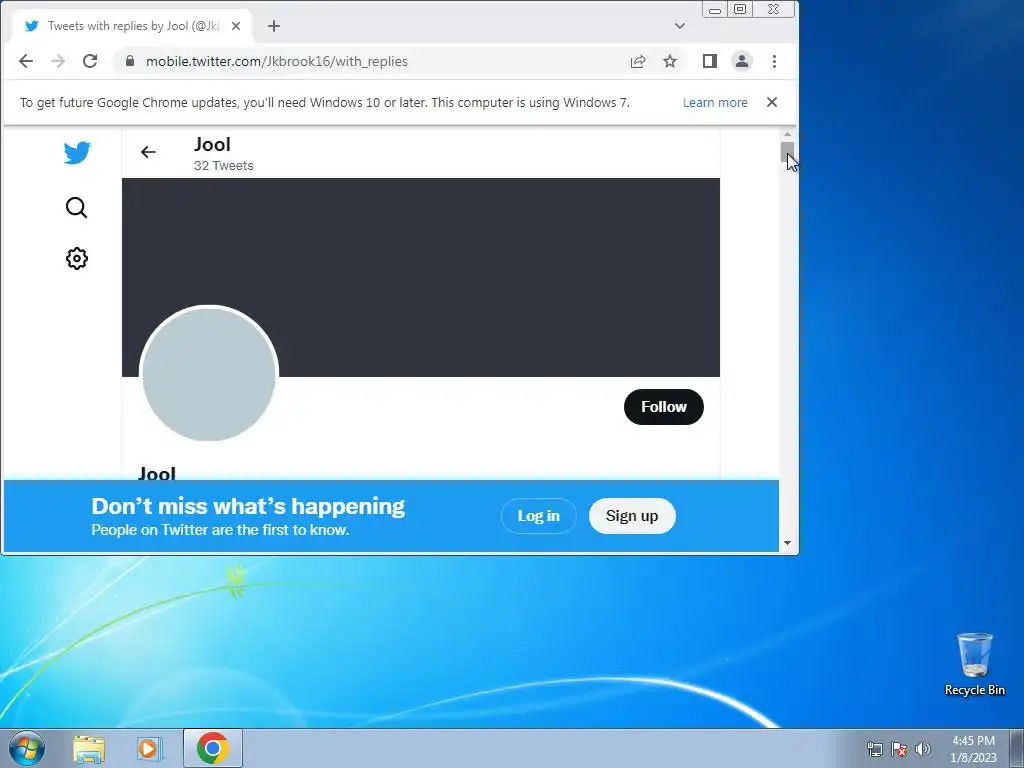Screen dimensions: 1024x768
Task: Open a new tab with plus icon
Action: [x=274, y=26]
